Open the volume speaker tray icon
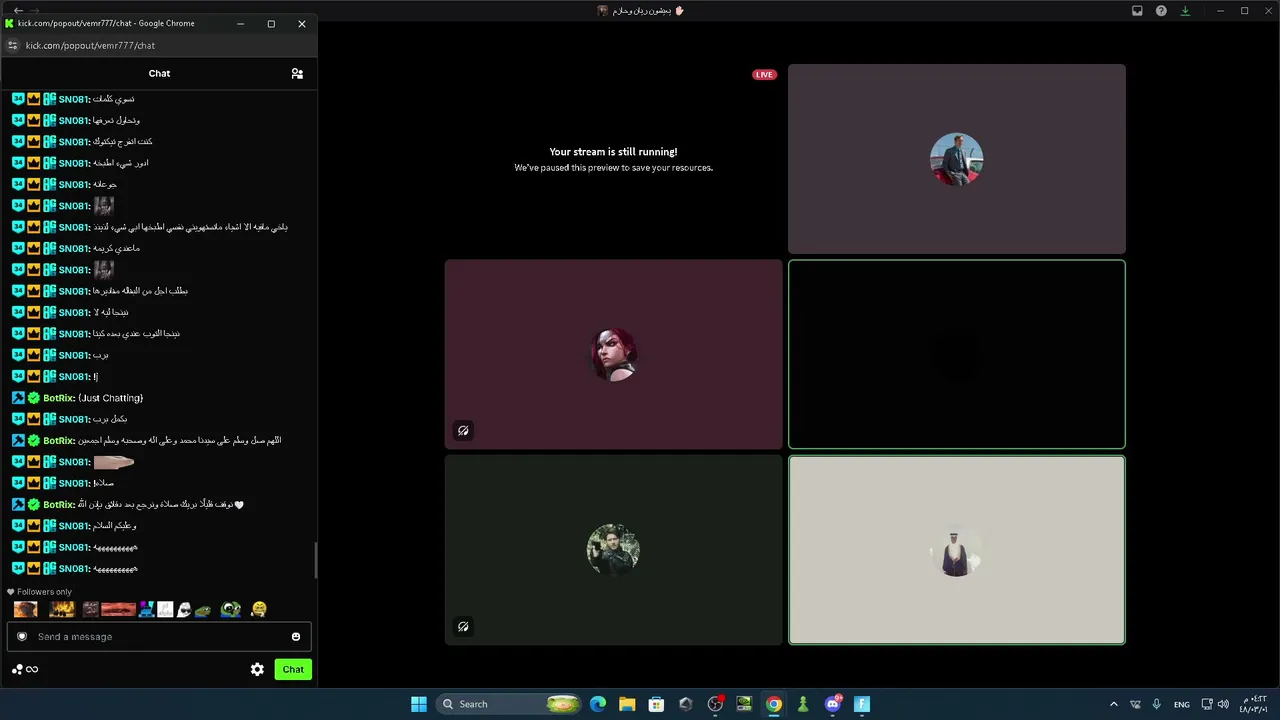This screenshot has height=720, width=1280. [1223, 704]
